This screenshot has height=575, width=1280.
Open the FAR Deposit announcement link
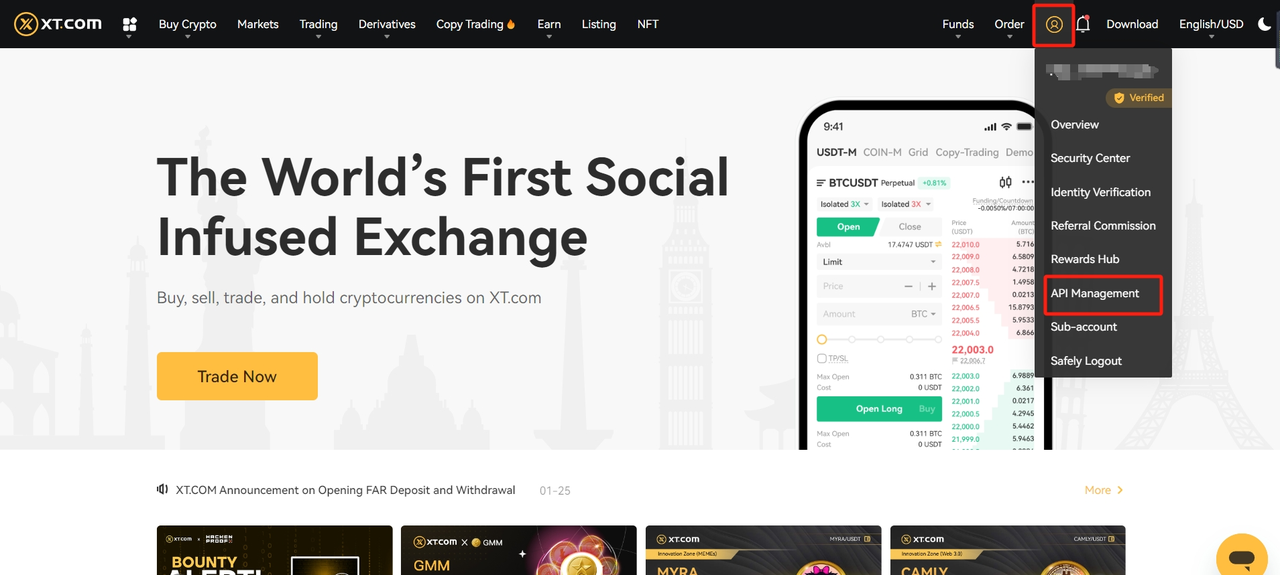pos(345,490)
